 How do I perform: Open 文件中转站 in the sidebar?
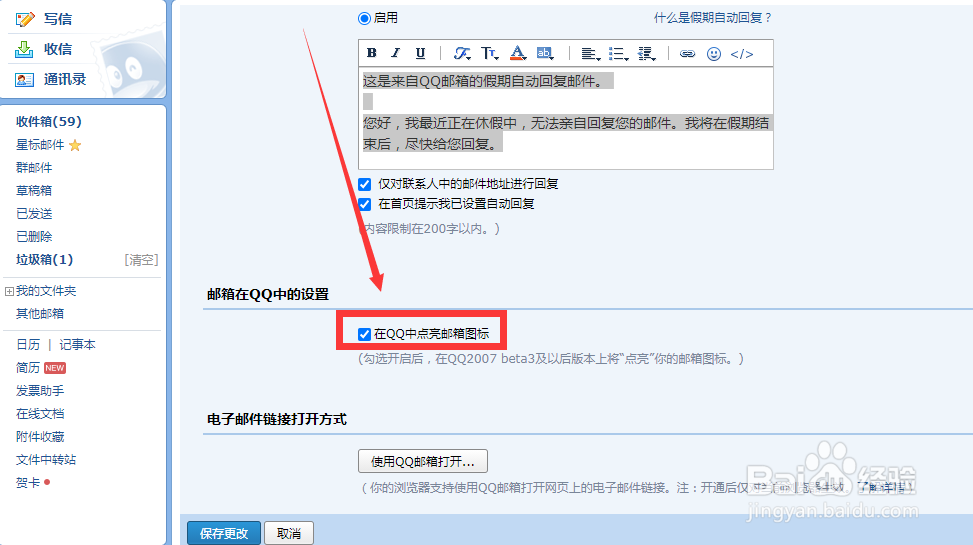[x=46, y=459]
